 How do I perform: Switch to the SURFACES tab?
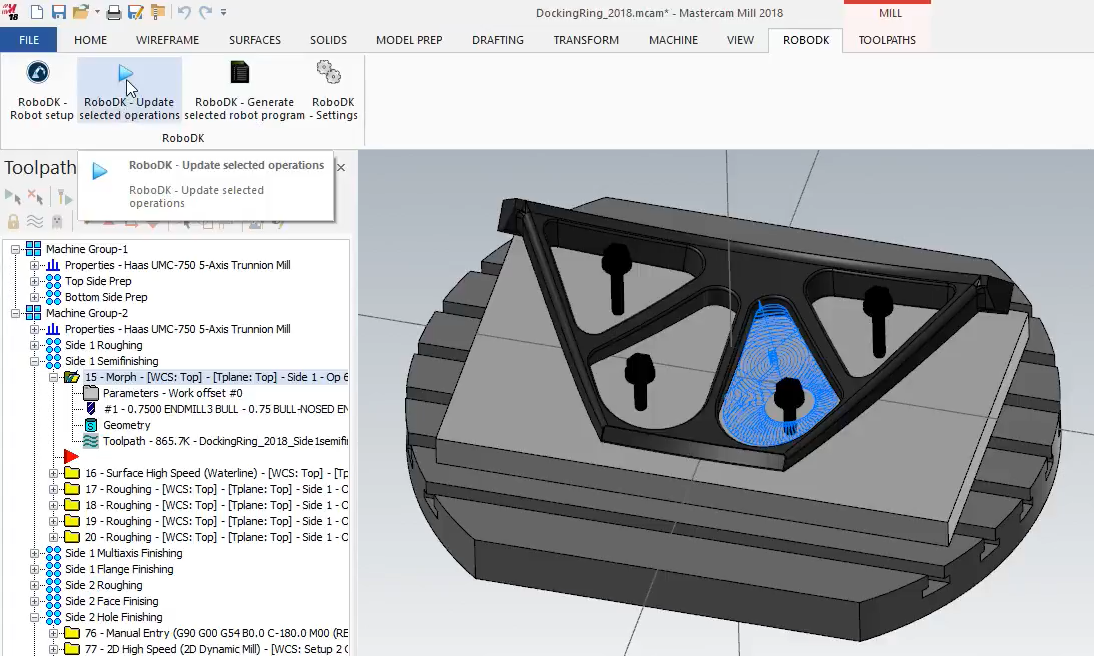(x=255, y=40)
